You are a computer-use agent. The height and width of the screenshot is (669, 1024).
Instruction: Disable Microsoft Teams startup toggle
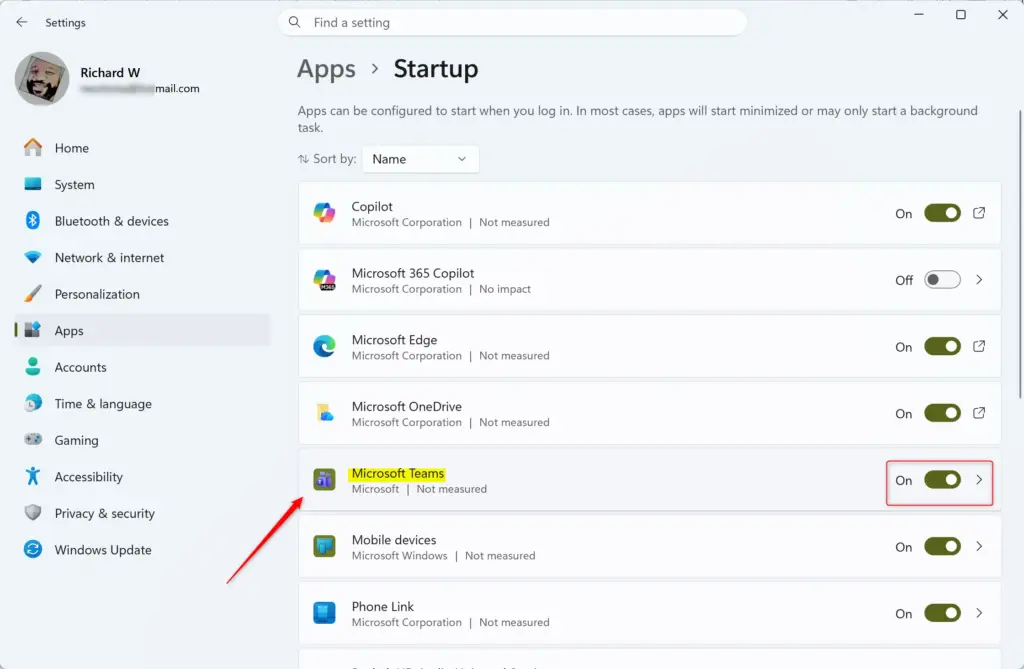pyautogui.click(x=942, y=480)
